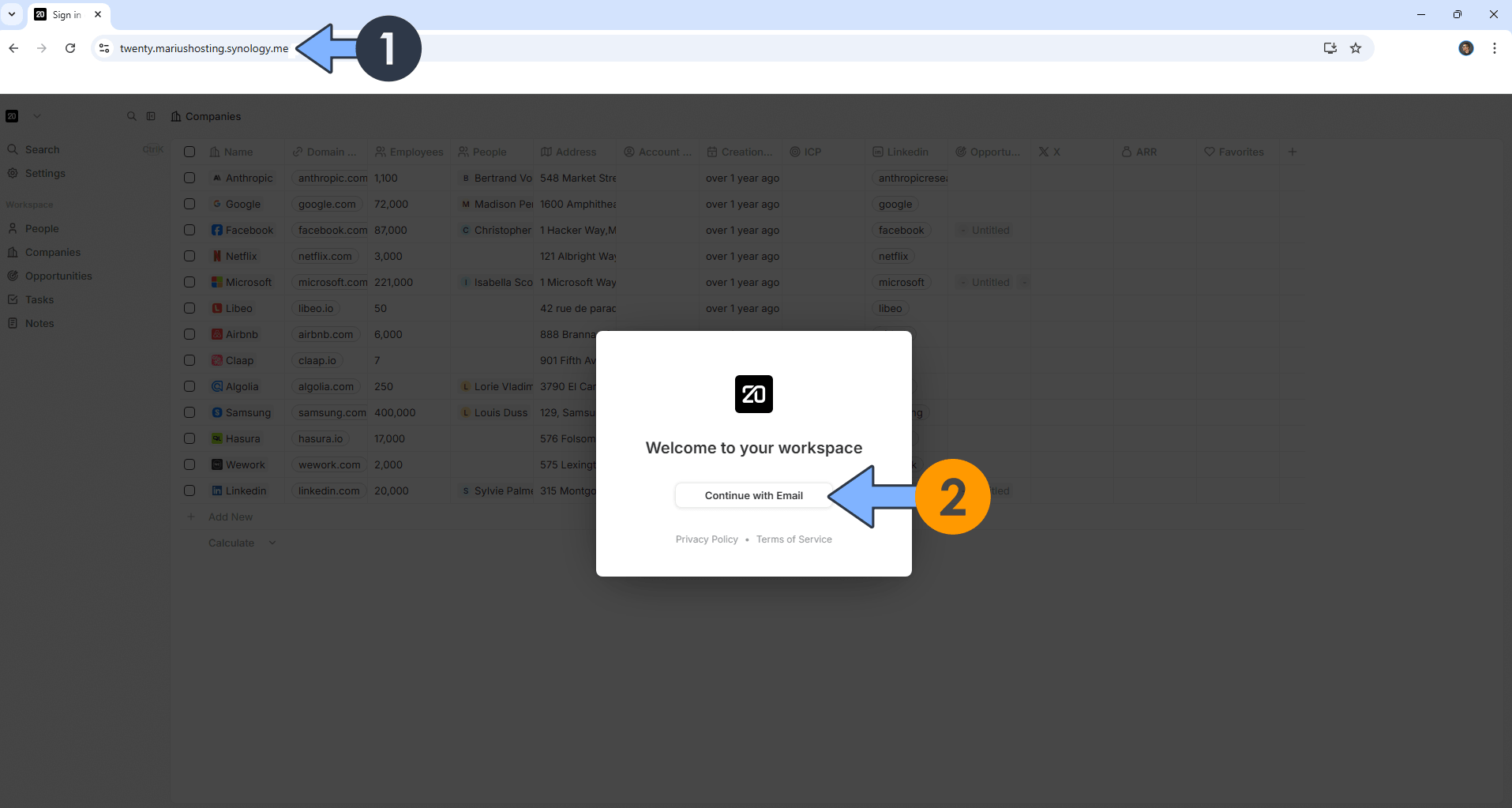Toggle the select-all checkbox in header
The image size is (1512, 808).
pos(189,152)
